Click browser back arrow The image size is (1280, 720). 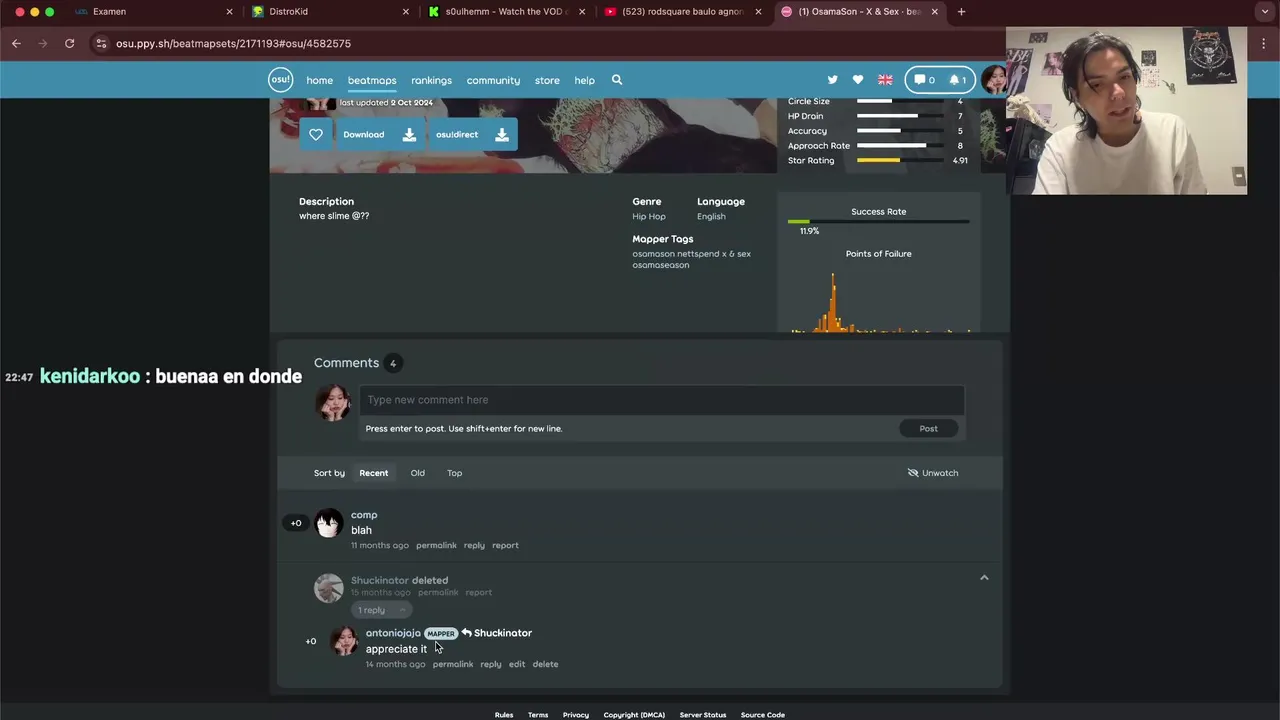pos(16,43)
